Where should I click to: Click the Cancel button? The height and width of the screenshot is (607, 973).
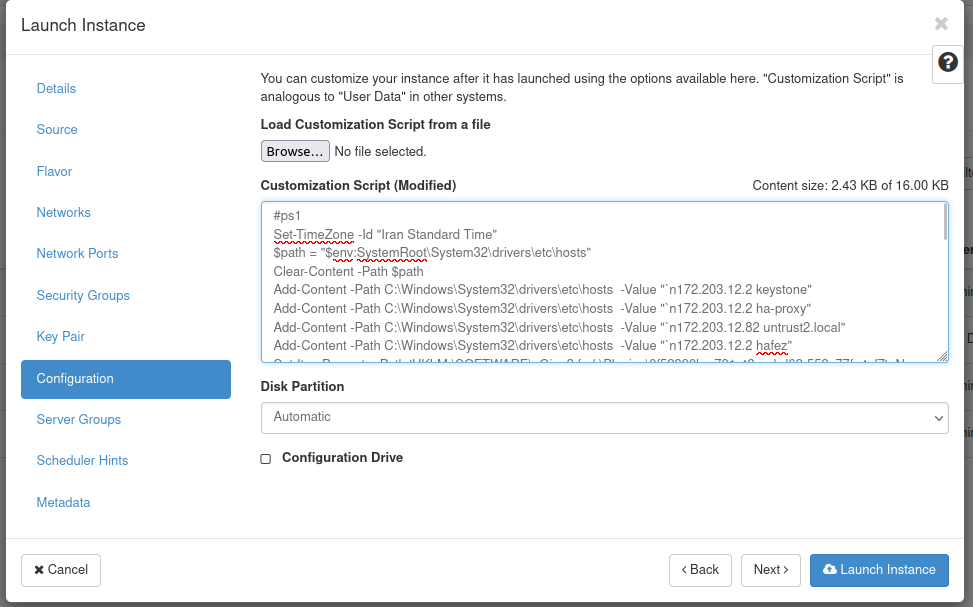[61, 570]
